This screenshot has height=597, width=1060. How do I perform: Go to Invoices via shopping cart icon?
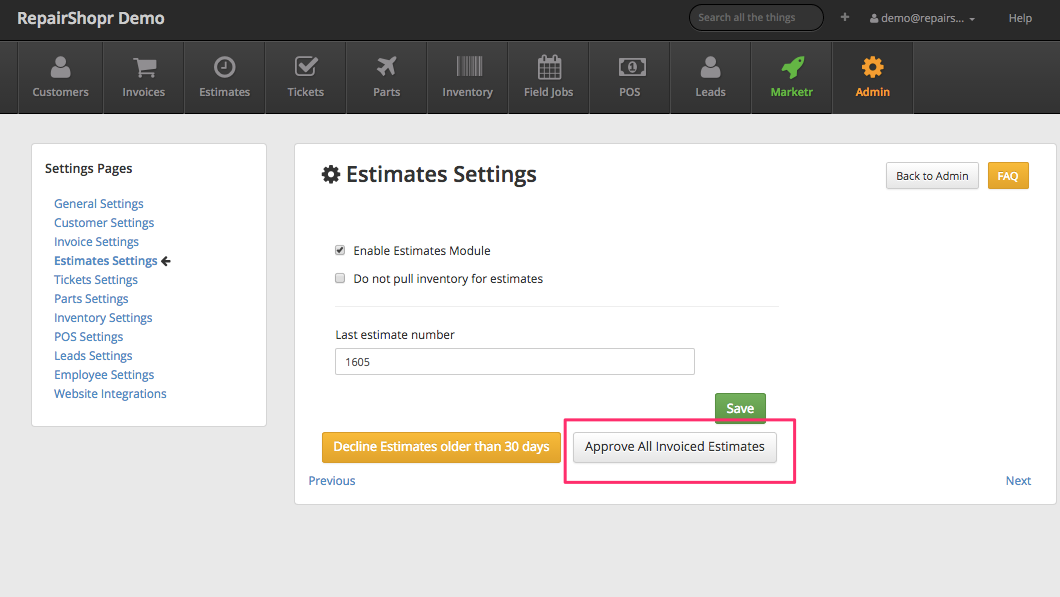pyautogui.click(x=143, y=68)
